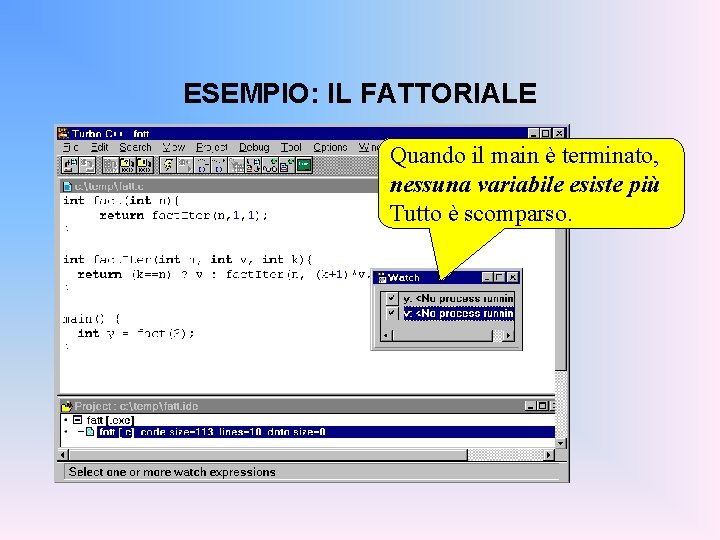Click the Watch window title bar icon
720x540 pixels.
pos(382,278)
